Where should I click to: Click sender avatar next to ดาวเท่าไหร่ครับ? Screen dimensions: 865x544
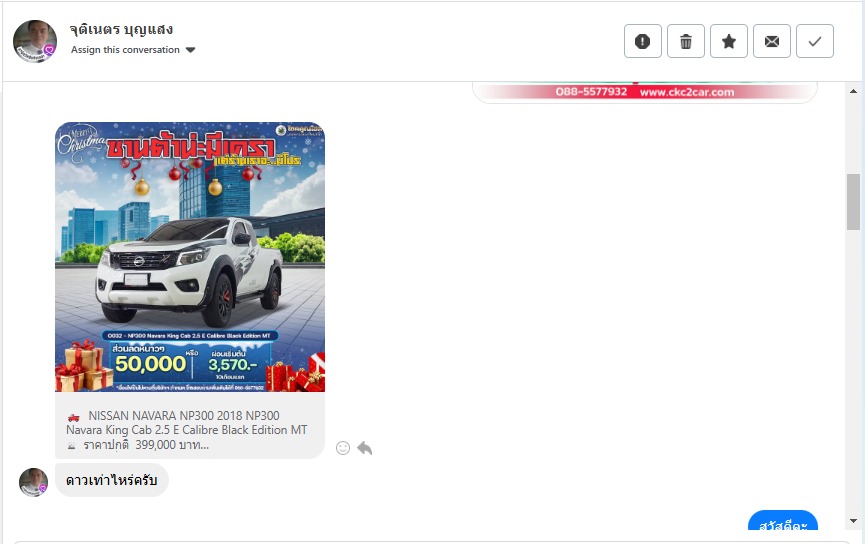(33, 482)
